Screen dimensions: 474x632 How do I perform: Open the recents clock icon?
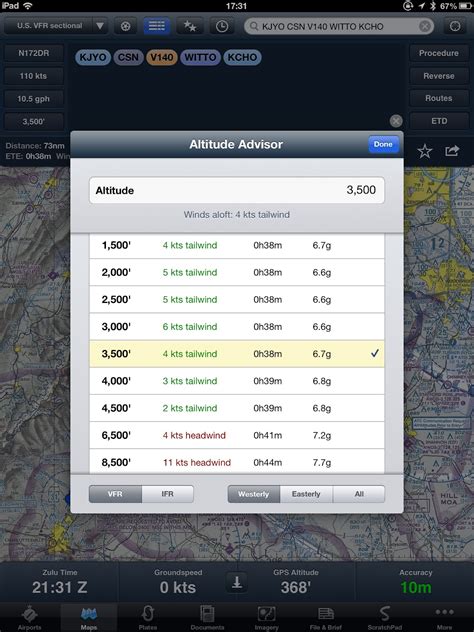[222, 26]
